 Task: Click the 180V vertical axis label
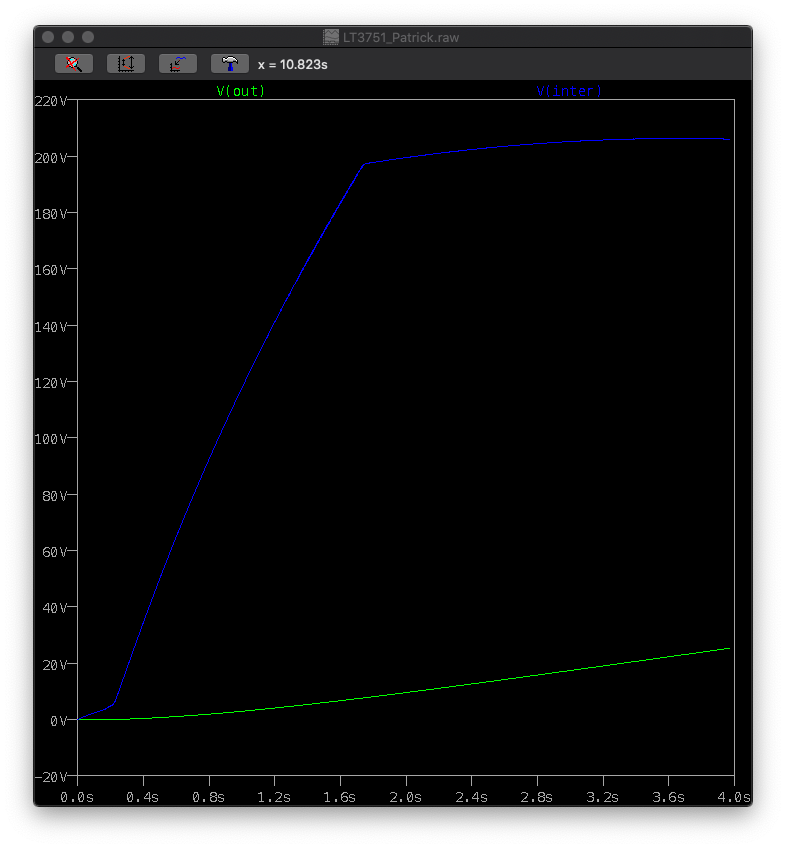(x=51, y=214)
